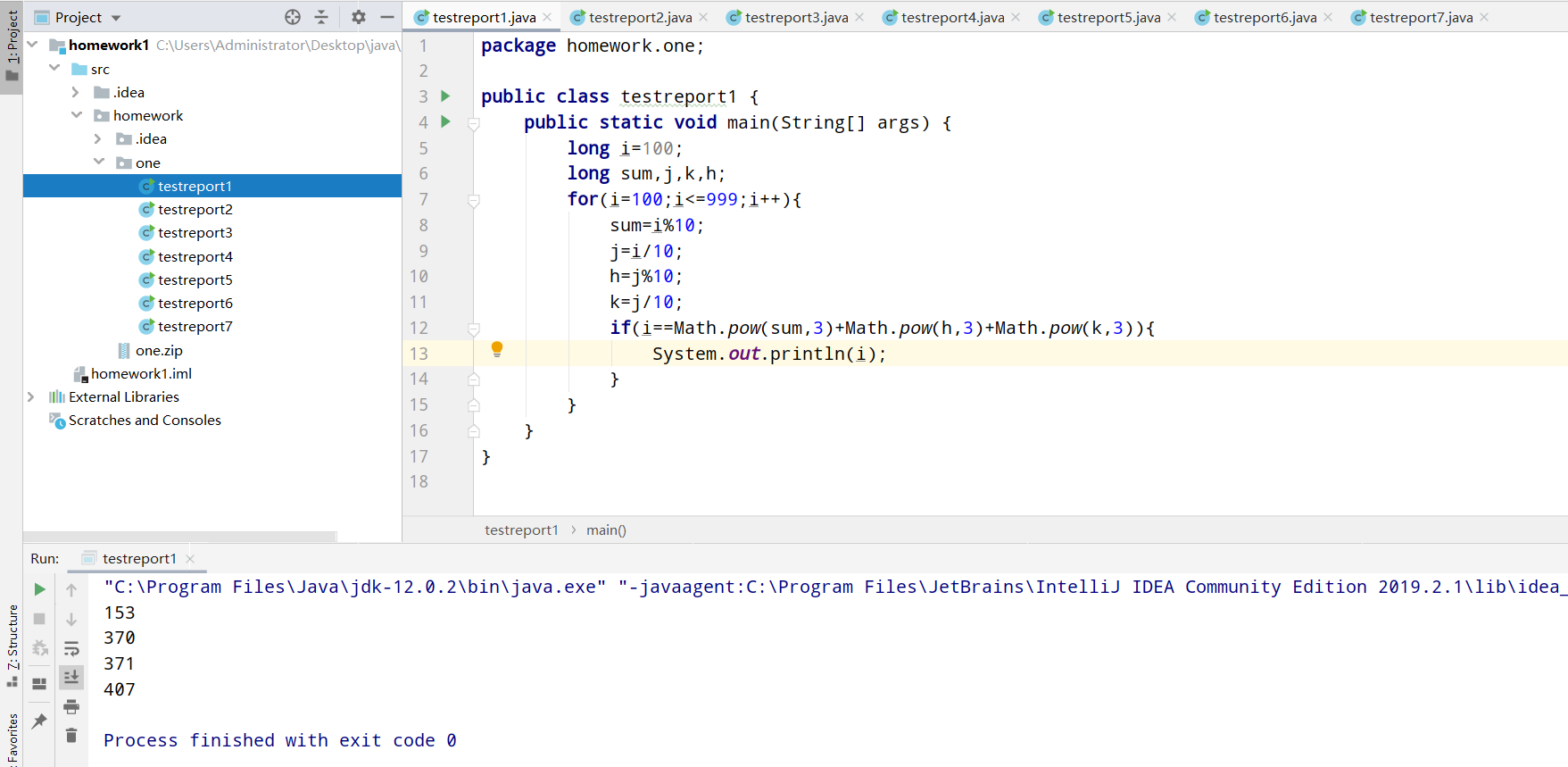The image size is (1568, 767).
Task: Click the Project panel horizontal scrollbar
Action: [180, 537]
